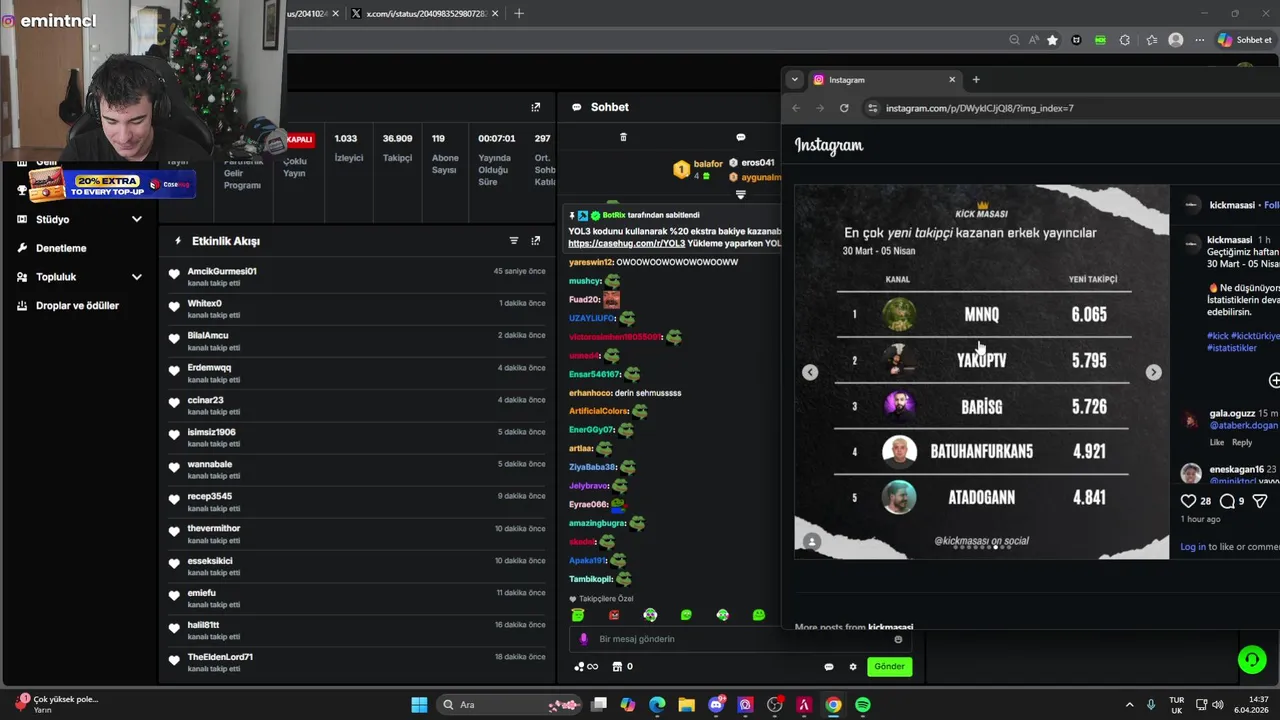Click İzleyici count 1.033 stat
Viewport: 1280px width, 720px height.
[348, 148]
